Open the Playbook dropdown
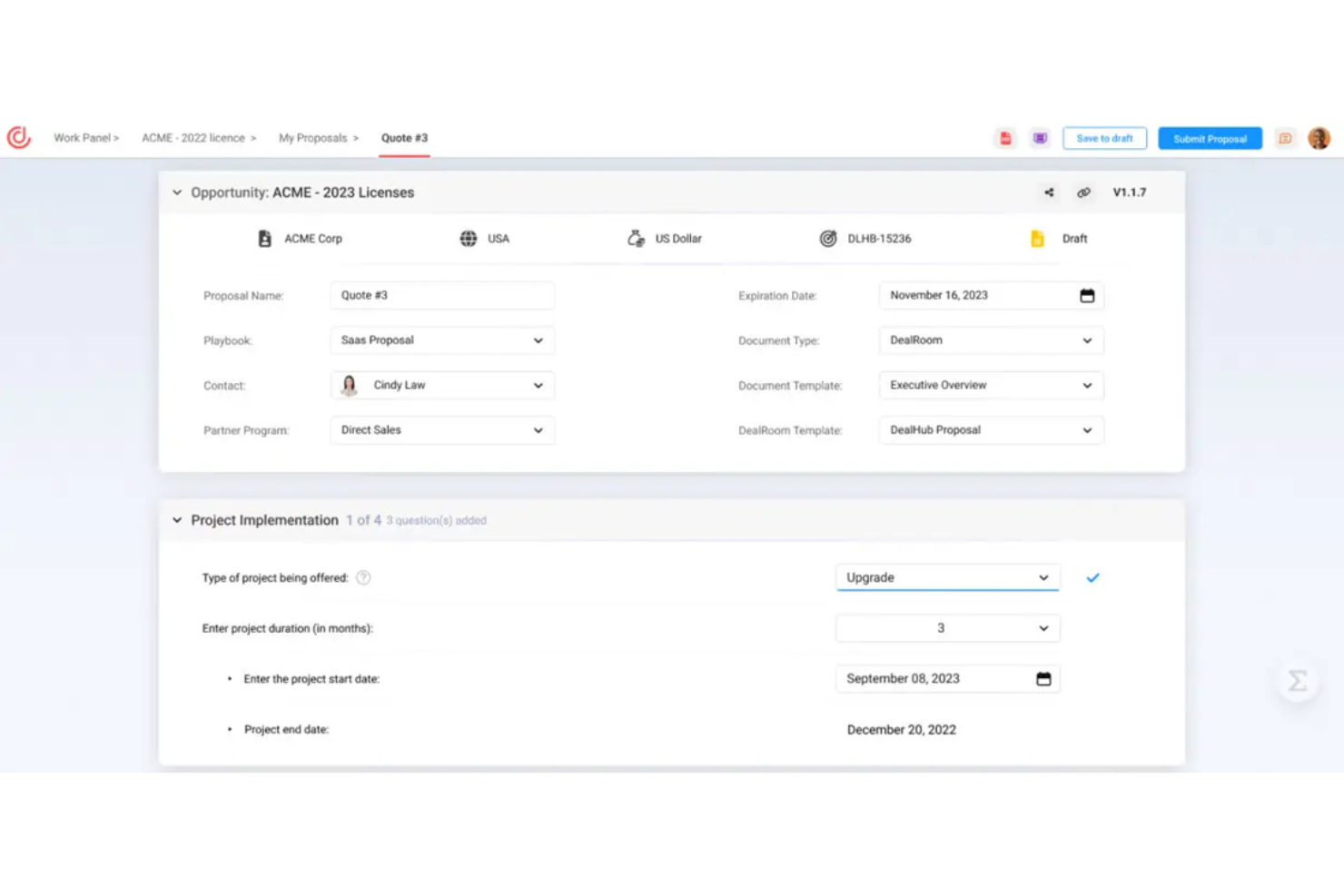The height and width of the screenshot is (896, 1344). coord(442,340)
